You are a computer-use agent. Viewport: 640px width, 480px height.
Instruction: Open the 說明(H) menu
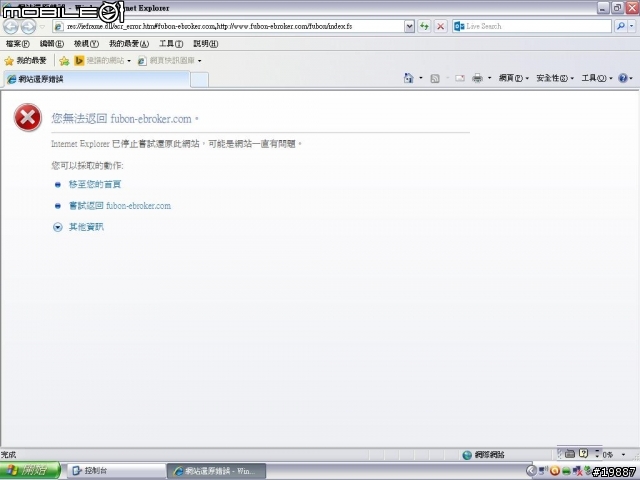(x=205, y=43)
